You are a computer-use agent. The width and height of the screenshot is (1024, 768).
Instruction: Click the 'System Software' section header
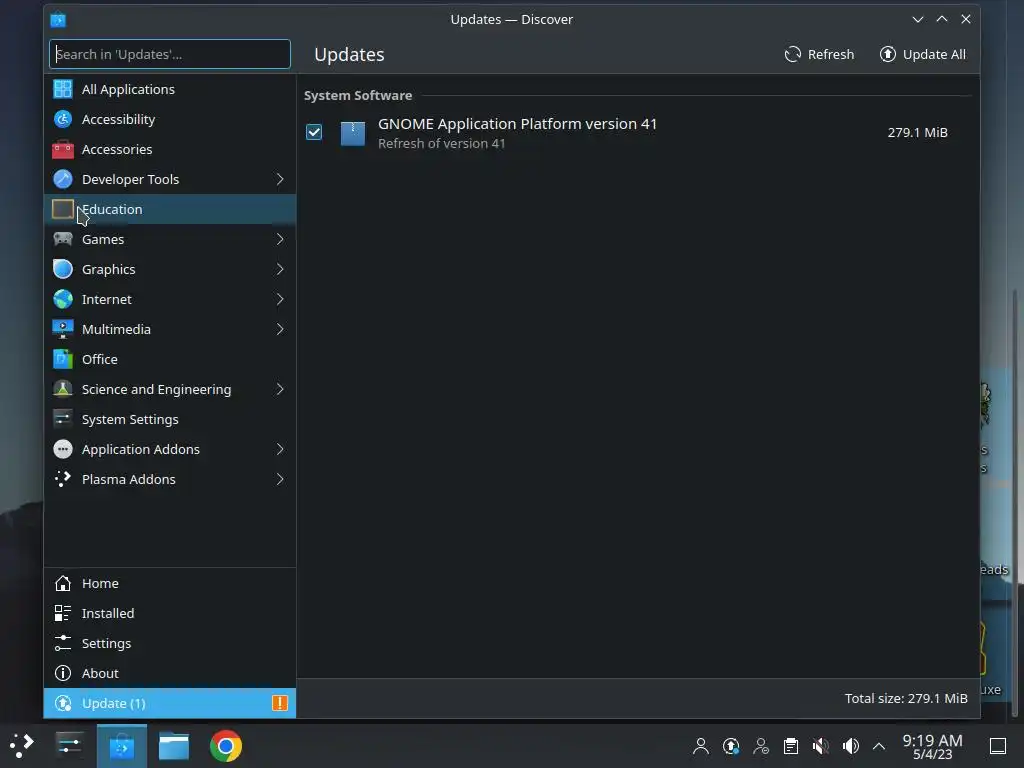358,95
